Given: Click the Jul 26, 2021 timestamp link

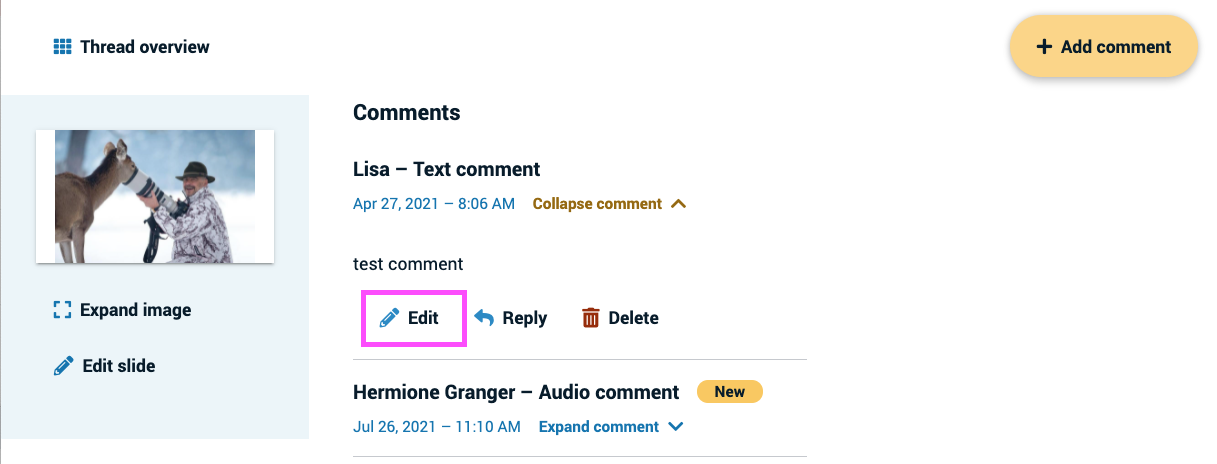Looking at the screenshot, I should tap(437, 427).
